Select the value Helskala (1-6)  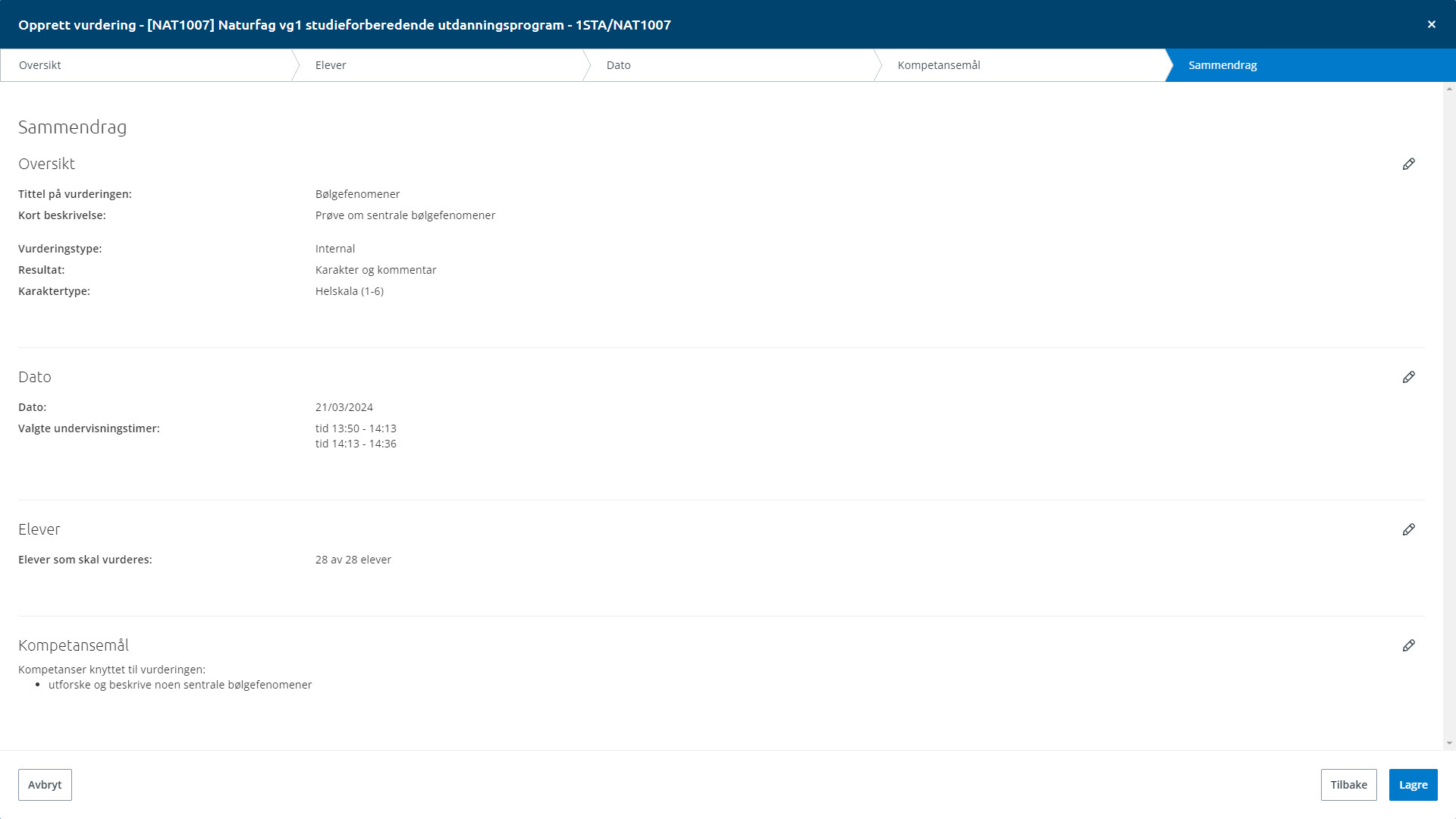350,291
